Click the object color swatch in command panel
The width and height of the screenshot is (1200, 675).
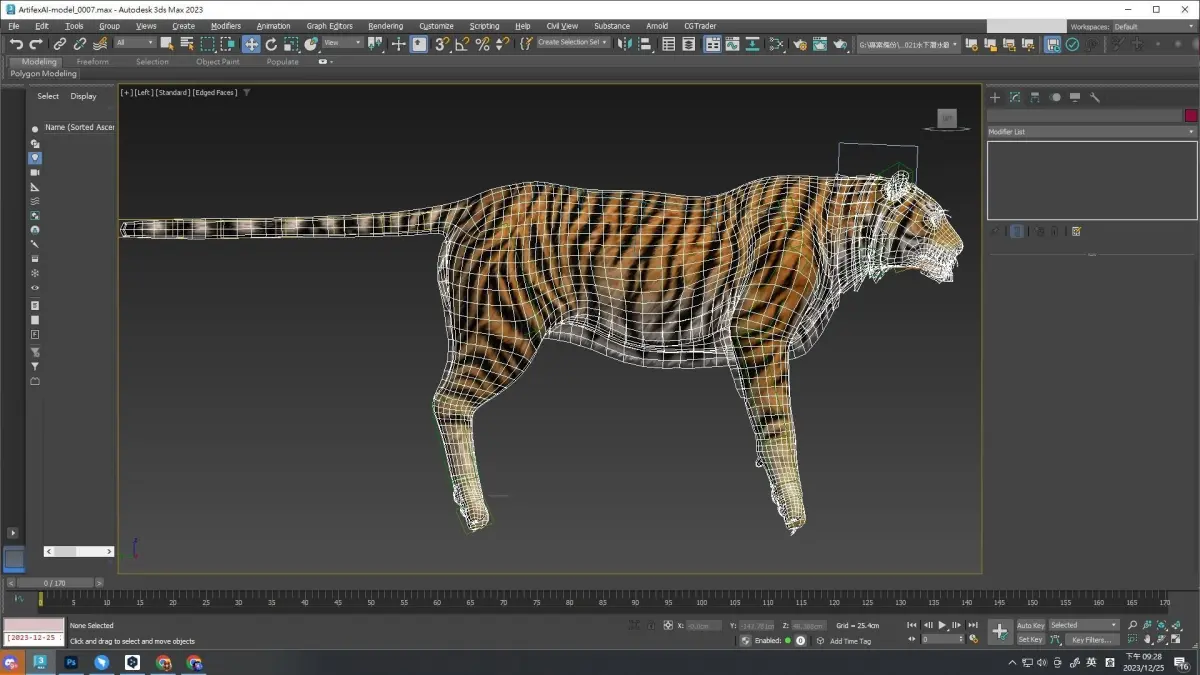pos(1190,116)
